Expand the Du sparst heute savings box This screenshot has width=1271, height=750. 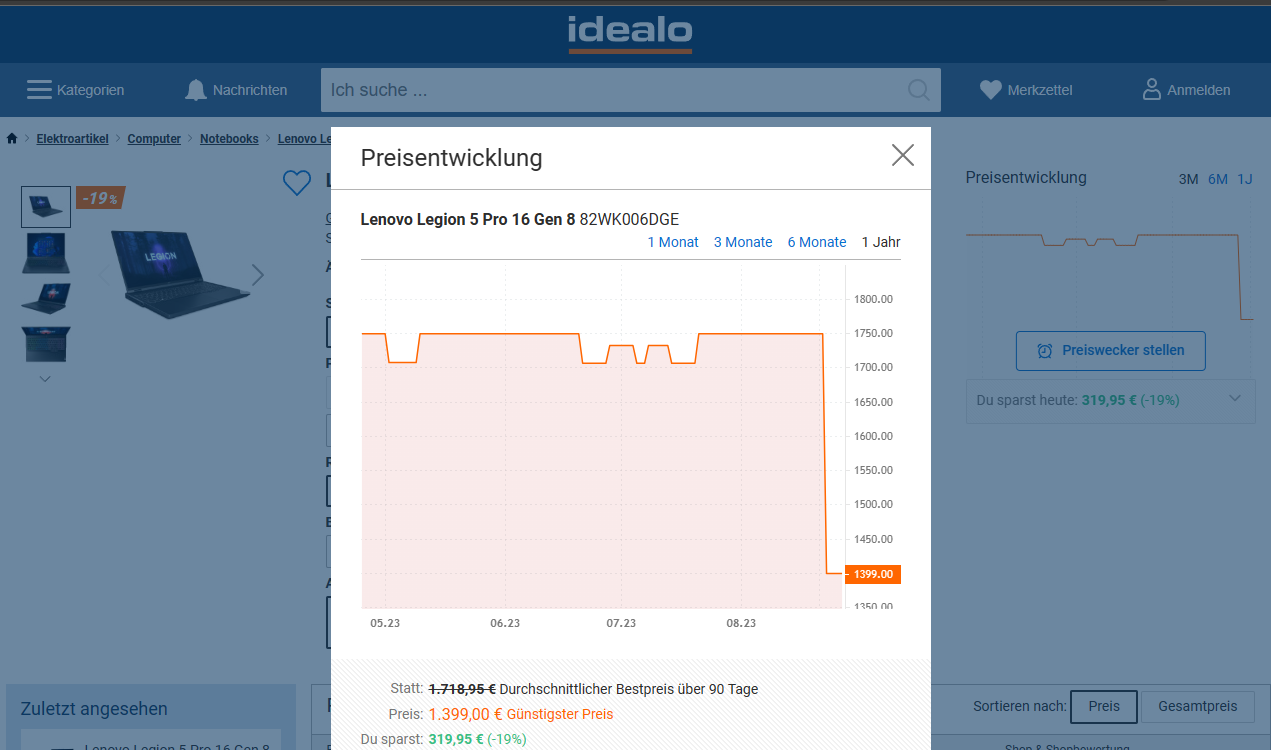tap(1235, 398)
